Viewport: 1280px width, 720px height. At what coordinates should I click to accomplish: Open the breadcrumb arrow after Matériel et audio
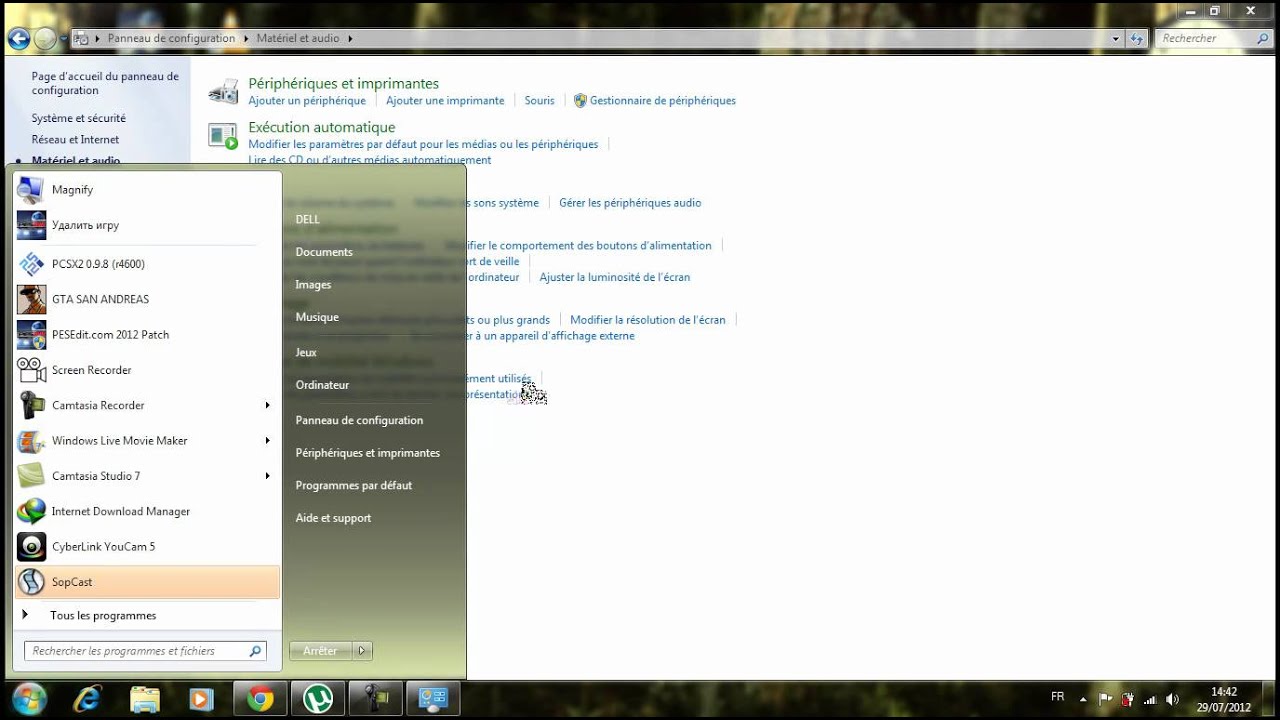click(350, 39)
